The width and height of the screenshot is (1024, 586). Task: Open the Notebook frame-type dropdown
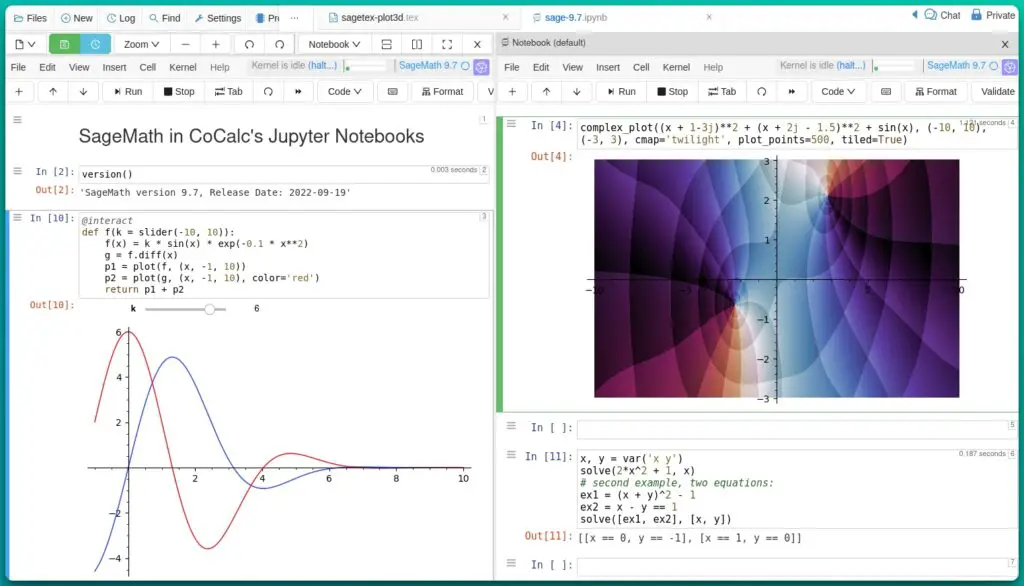[x=334, y=44]
